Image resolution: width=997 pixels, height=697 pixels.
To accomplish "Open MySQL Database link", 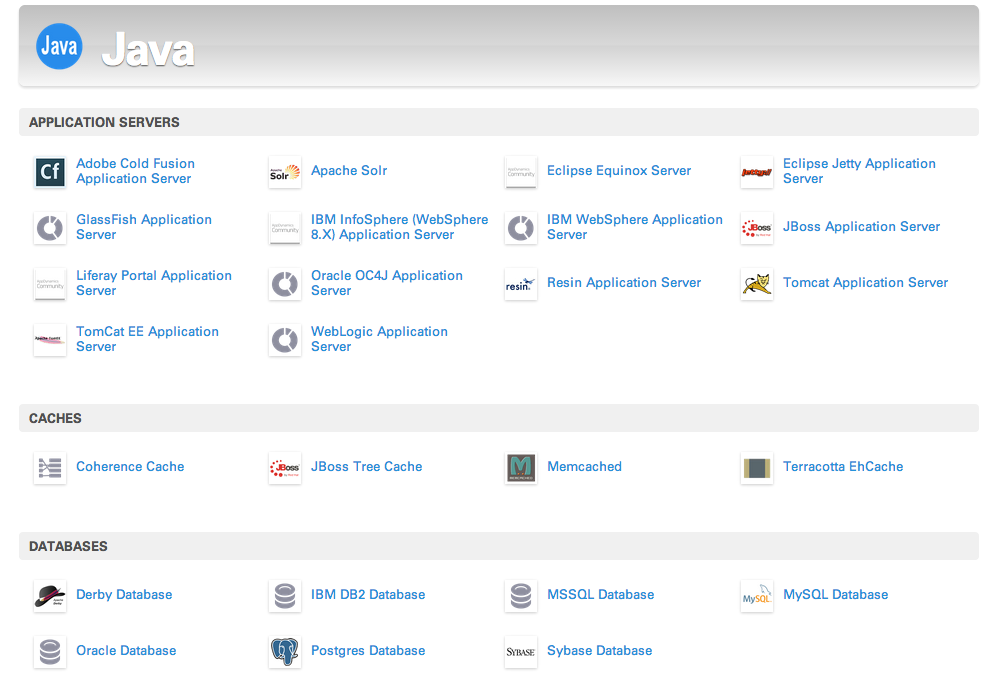I will click(x=835, y=595).
